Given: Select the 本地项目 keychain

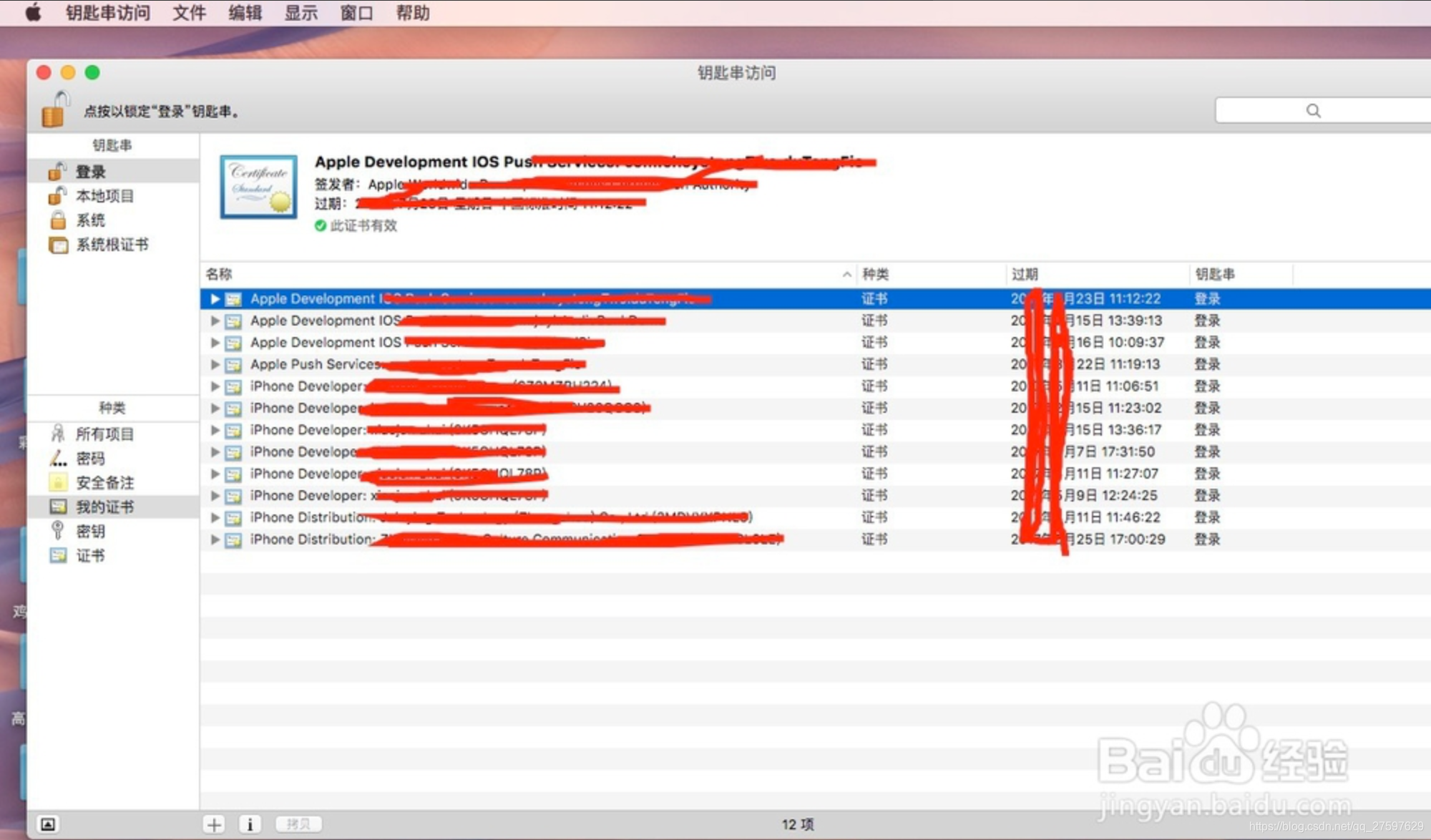Looking at the screenshot, I should (114, 196).
